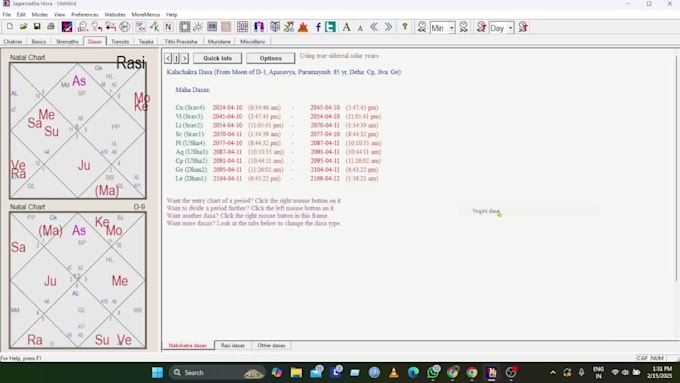Image resolution: width=680 pixels, height=383 pixels.
Task: Click the Cn (Srav4) maha dasa row
Action: pyautogui.click(x=277, y=108)
